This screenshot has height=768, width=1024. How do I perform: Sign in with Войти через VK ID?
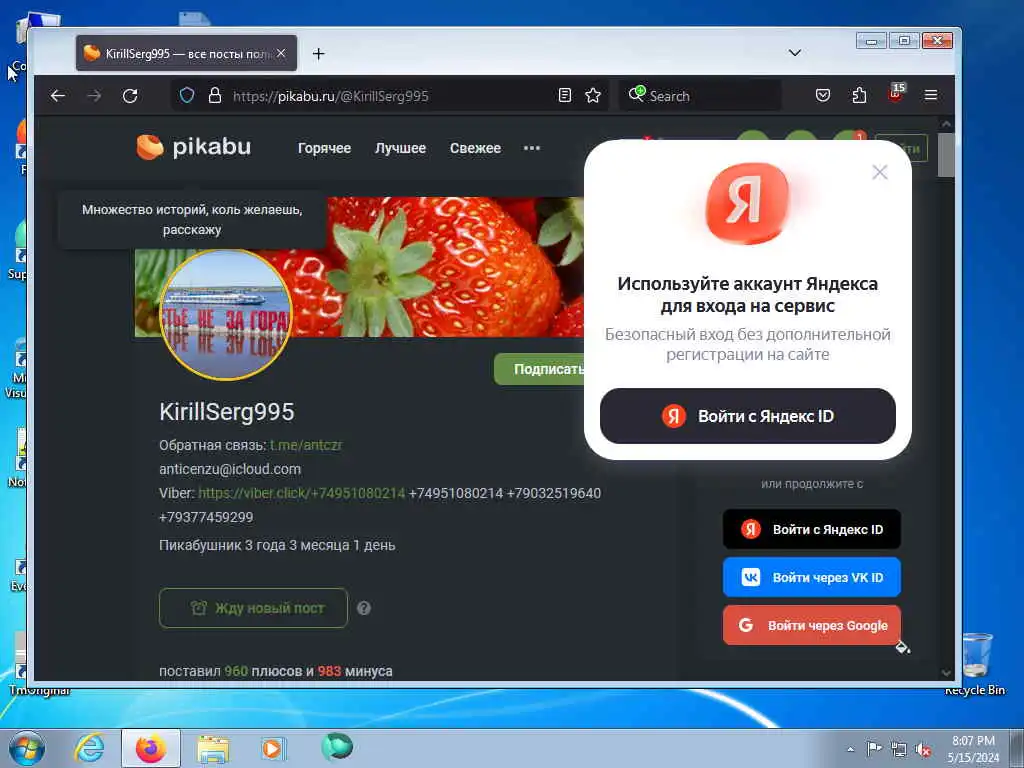pyautogui.click(x=812, y=577)
